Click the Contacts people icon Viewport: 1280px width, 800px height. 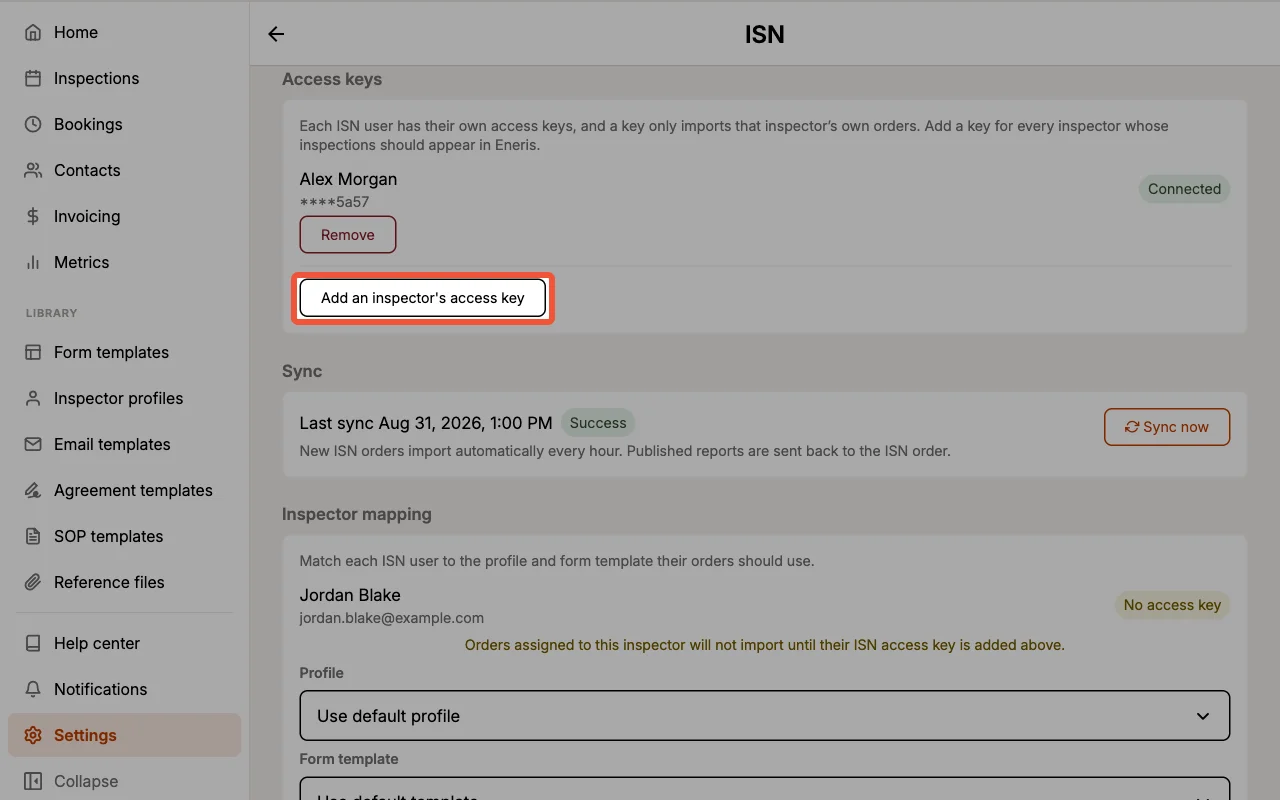coord(33,170)
